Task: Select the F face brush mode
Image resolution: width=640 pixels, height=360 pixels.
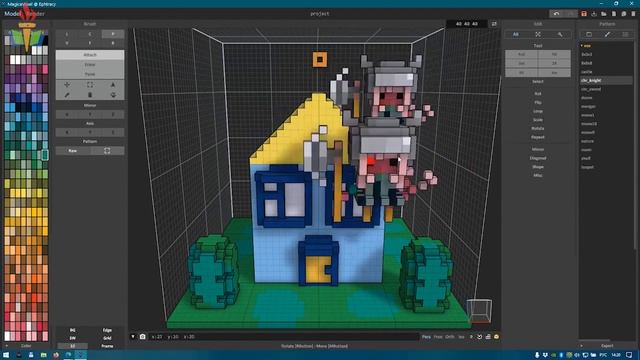Action: 90,43
